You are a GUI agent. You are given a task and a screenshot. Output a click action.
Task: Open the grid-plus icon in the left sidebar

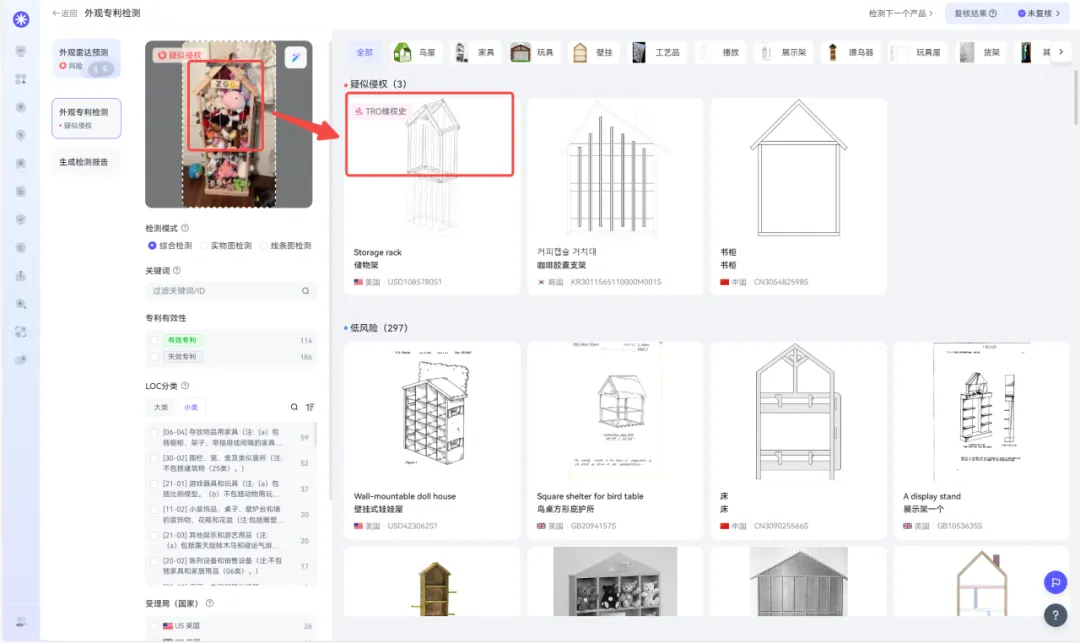21,79
